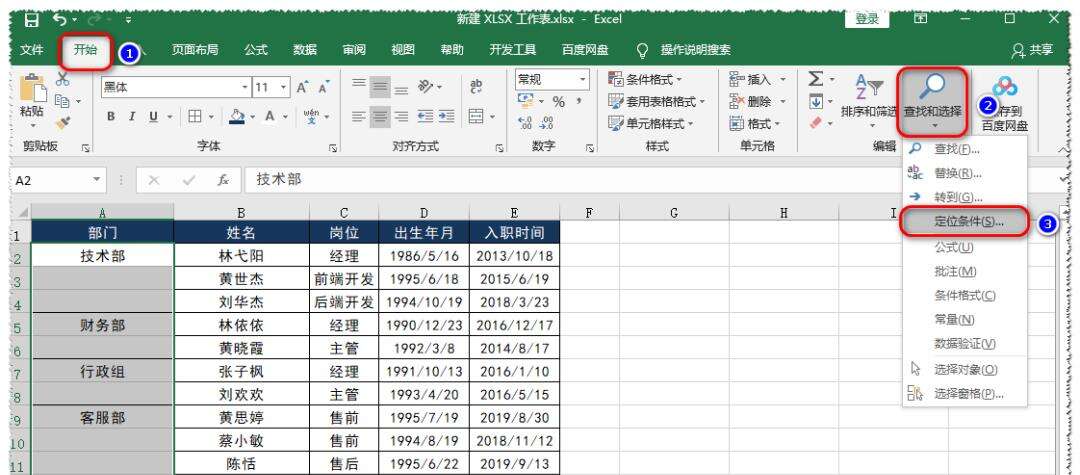Increase font size with large A
Image resolution: width=1080 pixels, height=475 pixels.
point(302,87)
